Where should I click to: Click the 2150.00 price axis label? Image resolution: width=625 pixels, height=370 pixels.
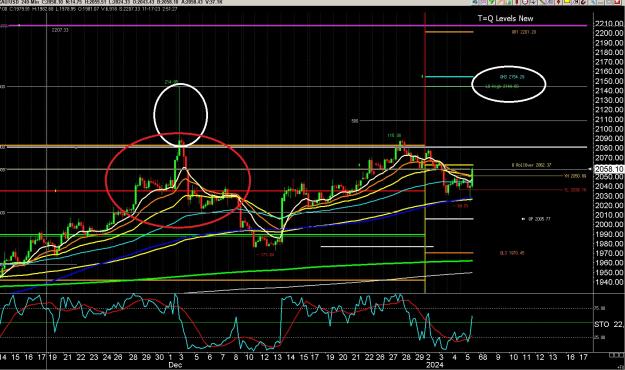(609, 81)
